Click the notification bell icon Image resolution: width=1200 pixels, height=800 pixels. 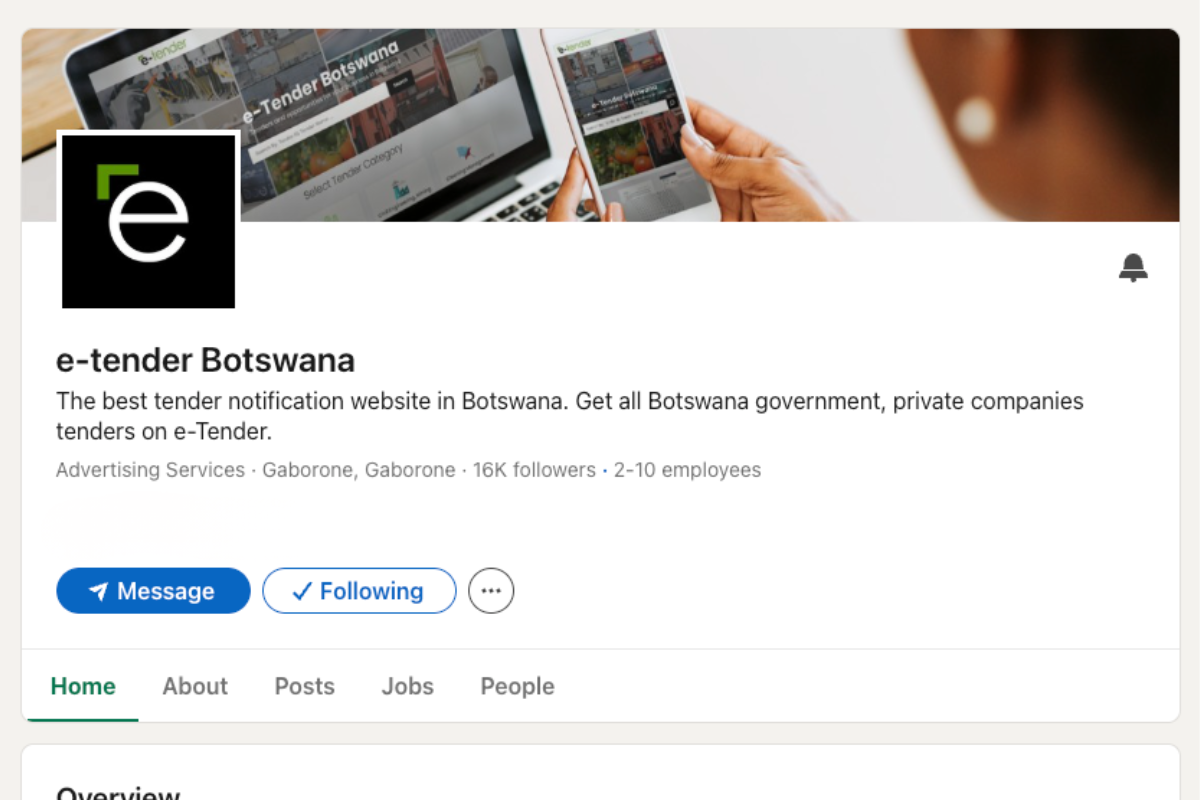tap(1133, 268)
